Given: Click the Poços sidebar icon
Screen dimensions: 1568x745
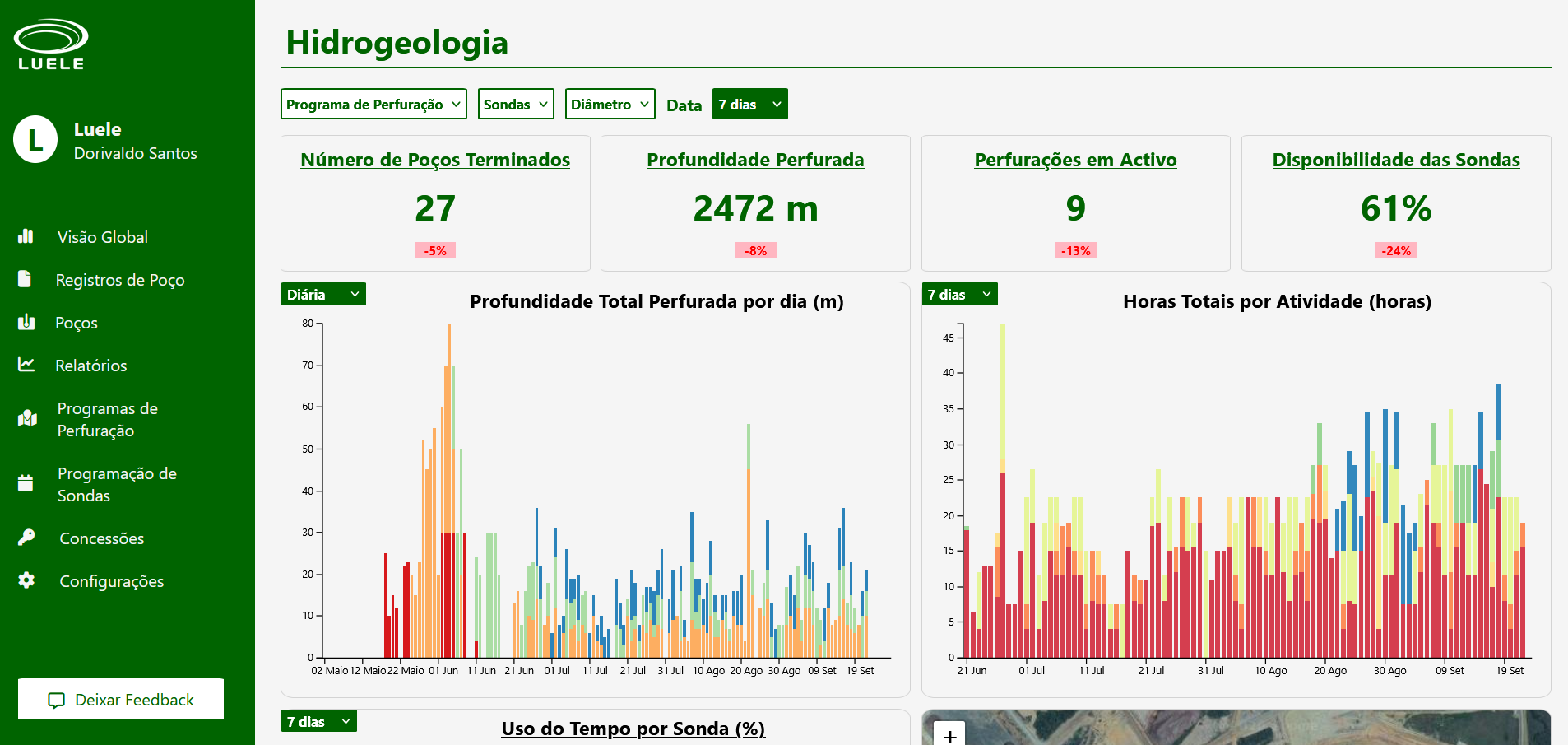Looking at the screenshot, I should tap(26, 322).
